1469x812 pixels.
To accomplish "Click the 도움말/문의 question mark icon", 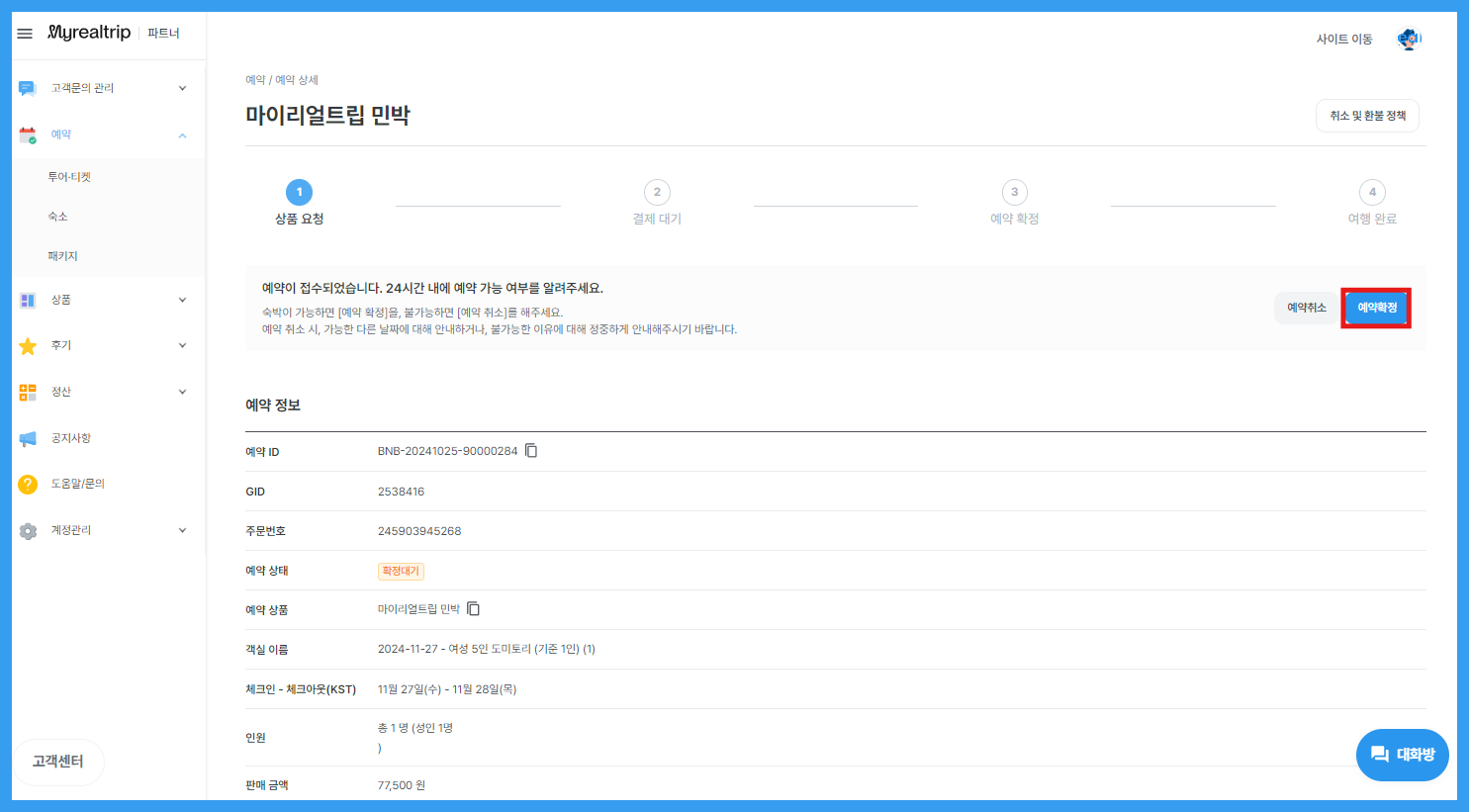I will click(28, 483).
